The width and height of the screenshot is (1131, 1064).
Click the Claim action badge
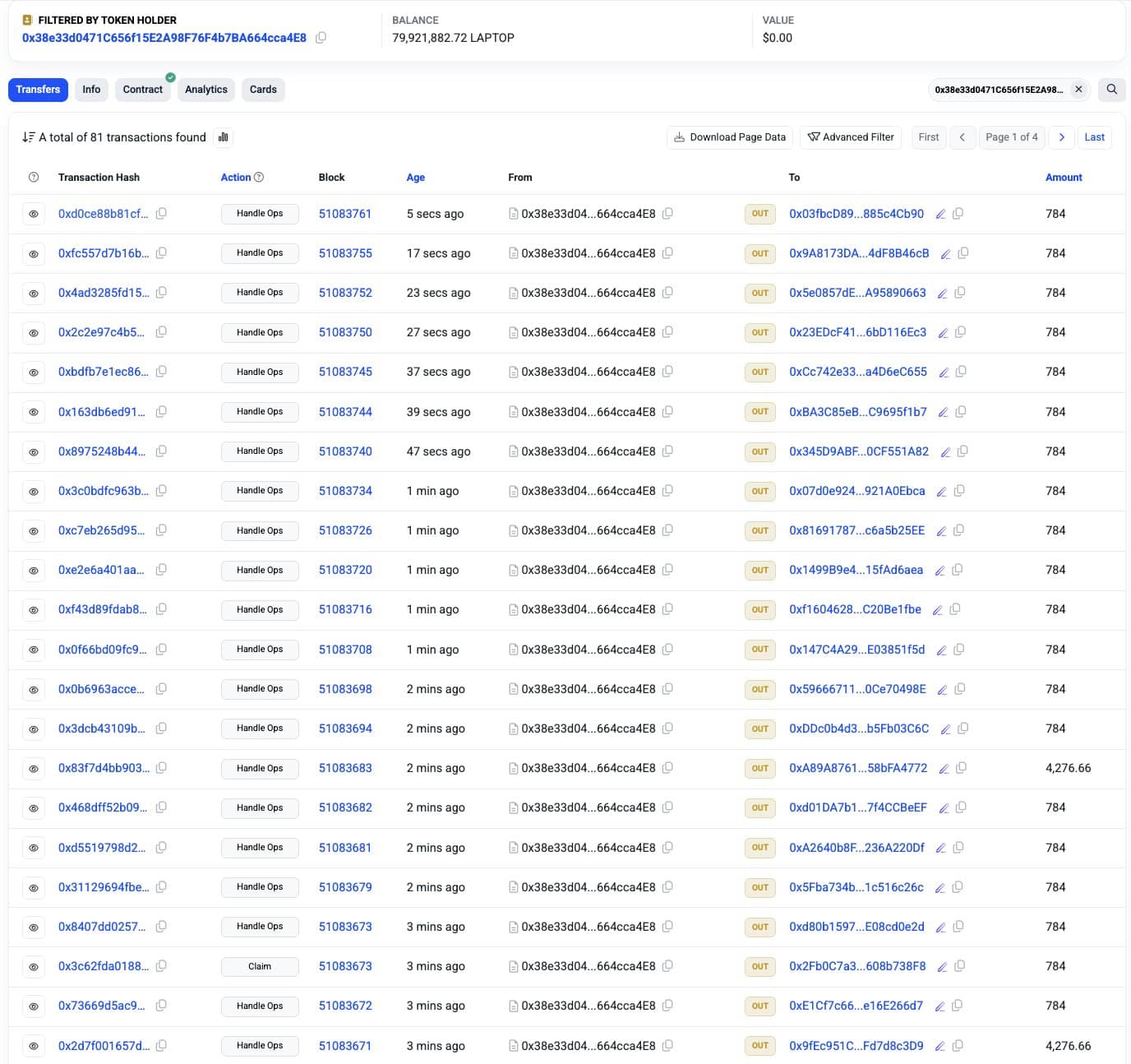260,966
